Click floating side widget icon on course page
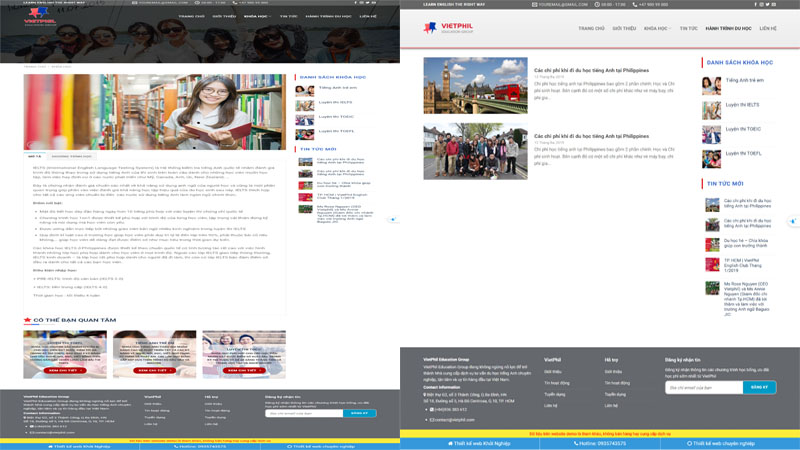Image resolution: width=800 pixels, height=450 pixels. point(392,219)
